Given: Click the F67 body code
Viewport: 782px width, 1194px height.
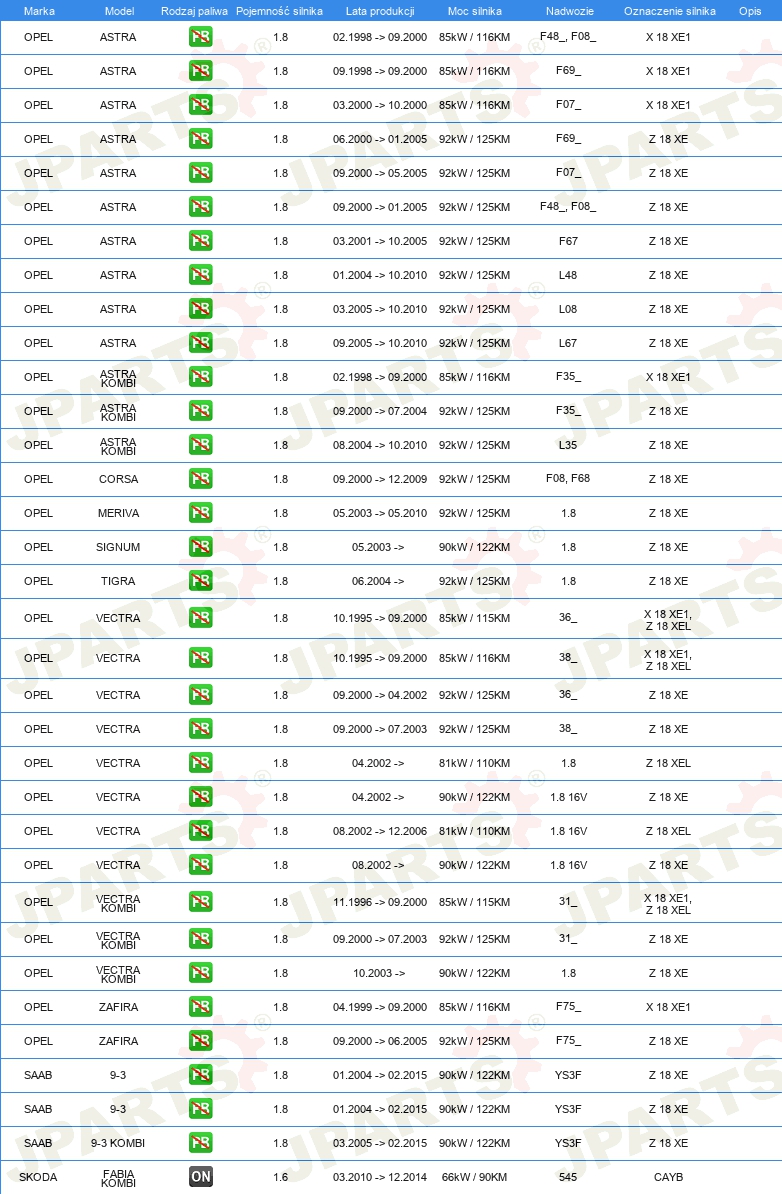Looking at the screenshot, I should 568,241.
